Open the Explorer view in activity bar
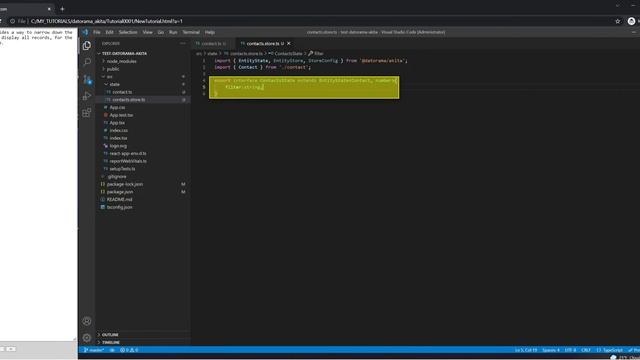Viewport: 640px width, 360px height. point(87,45)
